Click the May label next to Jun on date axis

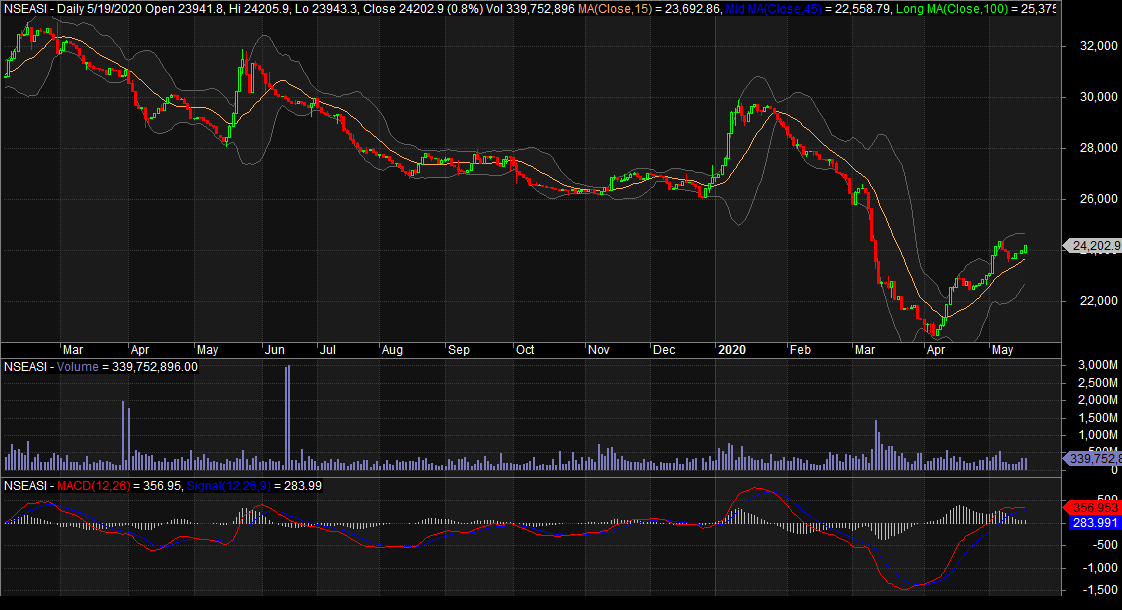(207, 350)
